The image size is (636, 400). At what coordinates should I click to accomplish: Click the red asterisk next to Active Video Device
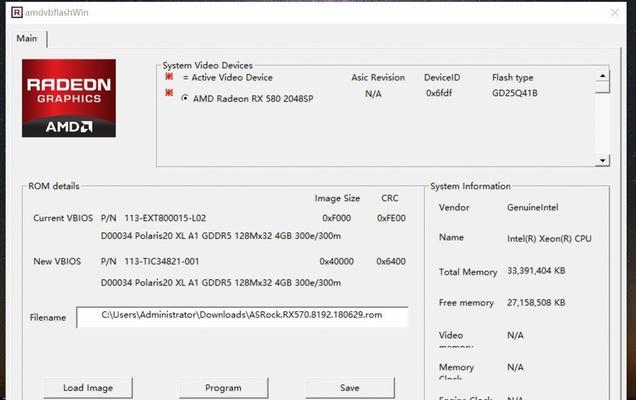click(x=169, y=76)
